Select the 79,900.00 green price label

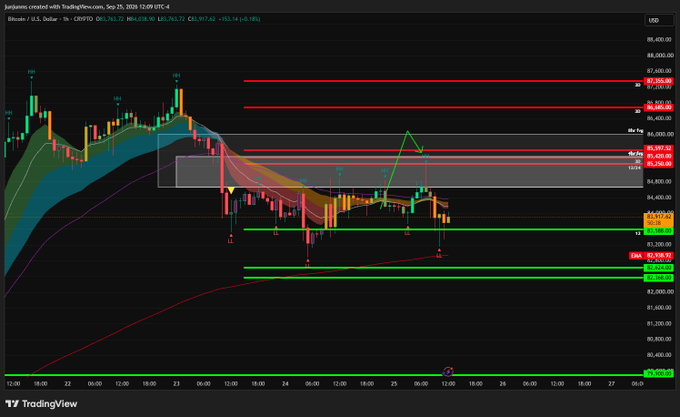pyautogui.click(x=659, y=374)
